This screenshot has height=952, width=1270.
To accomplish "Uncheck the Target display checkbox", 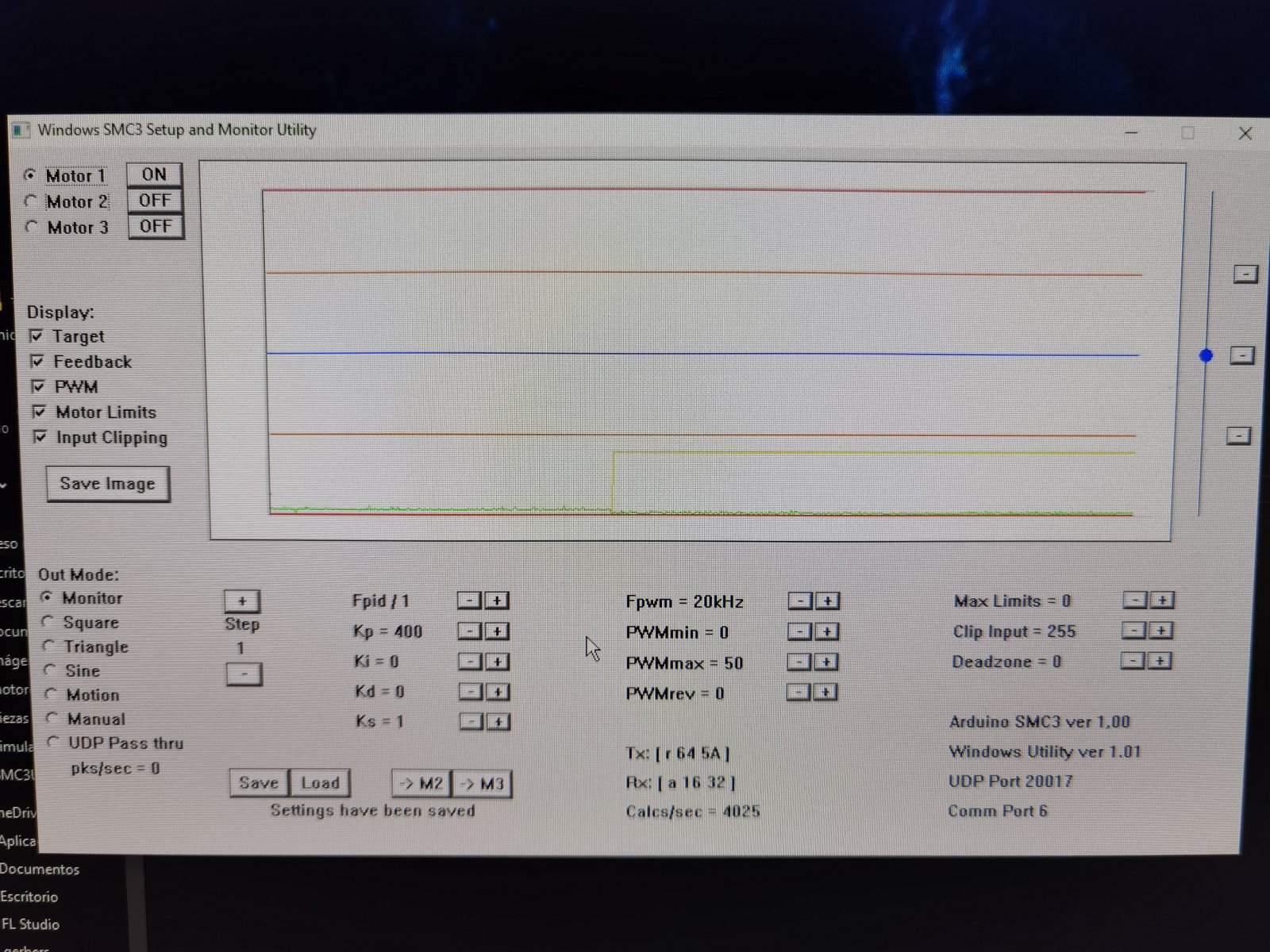I will tap(36, 336).
